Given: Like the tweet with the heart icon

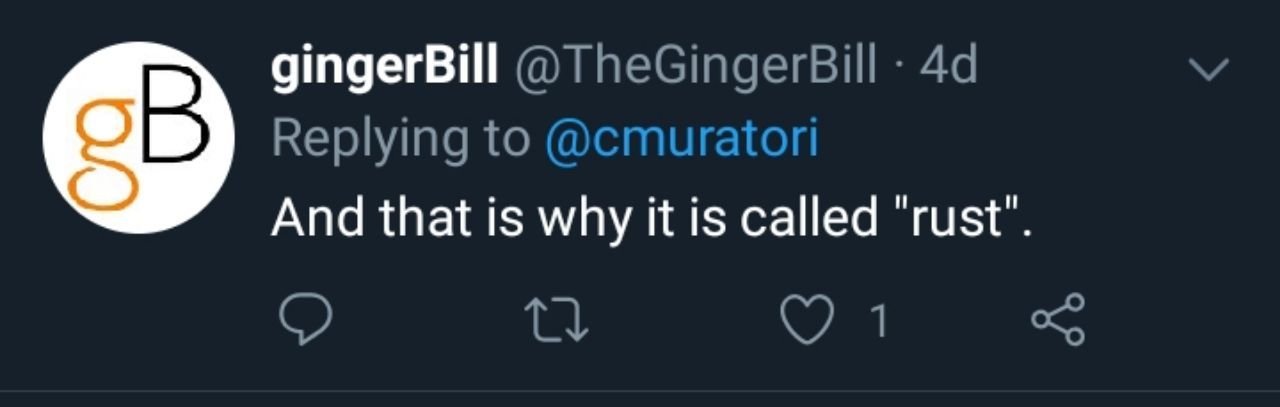Looking at the screenshot, I should (805, 321).
